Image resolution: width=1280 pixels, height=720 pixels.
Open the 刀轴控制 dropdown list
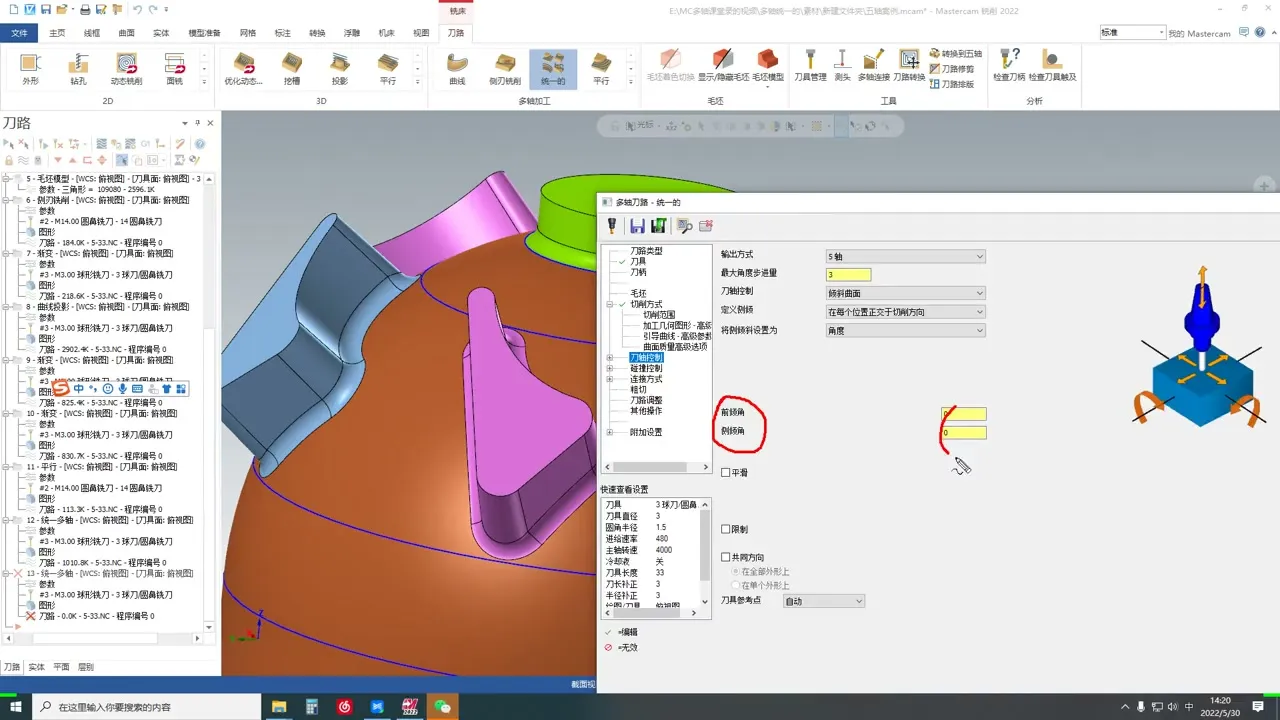pyautogui.click(x=905, y=293)
